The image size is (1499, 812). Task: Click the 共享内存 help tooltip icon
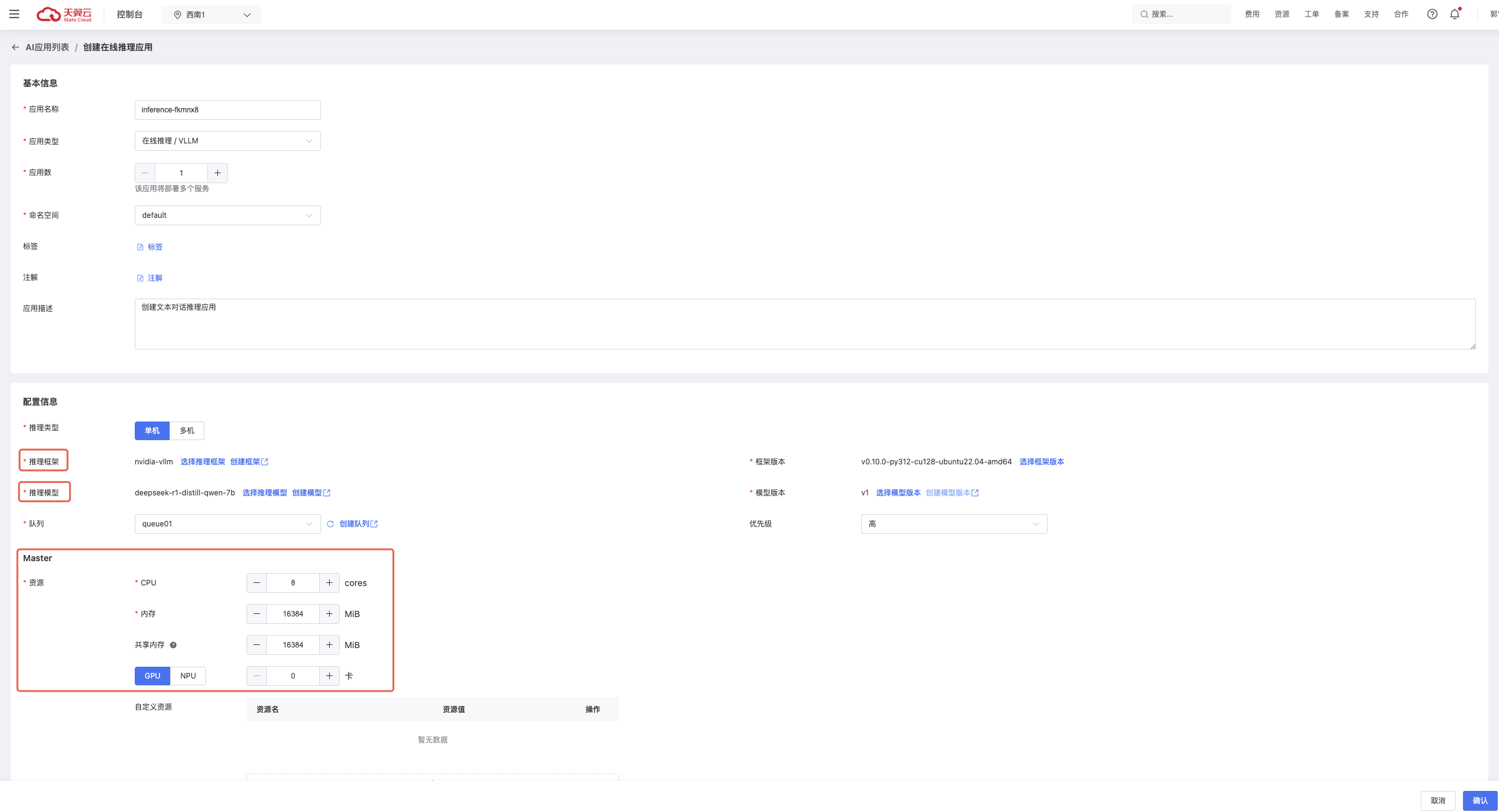(x=173, y=645)
